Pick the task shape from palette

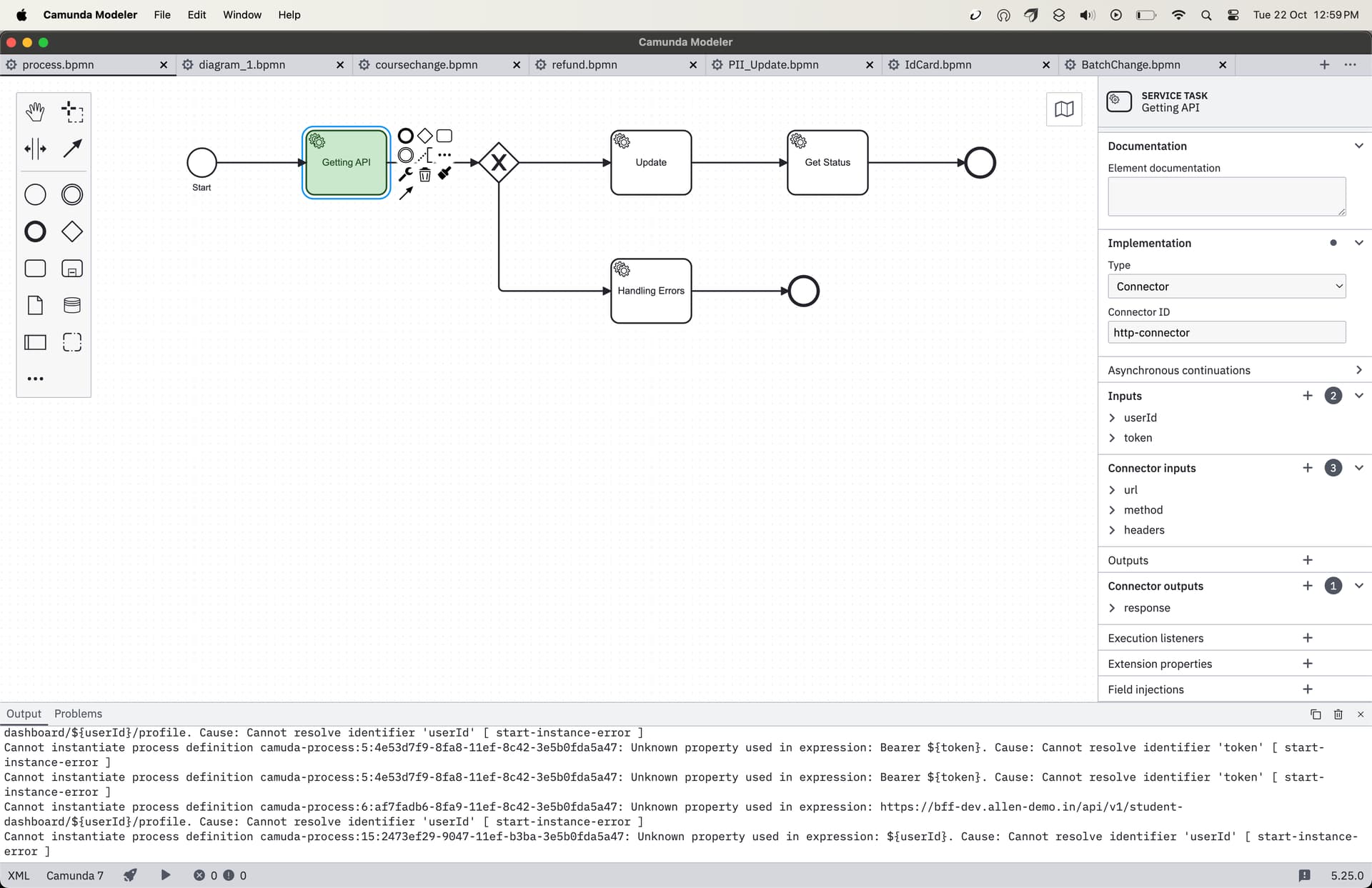35,269
